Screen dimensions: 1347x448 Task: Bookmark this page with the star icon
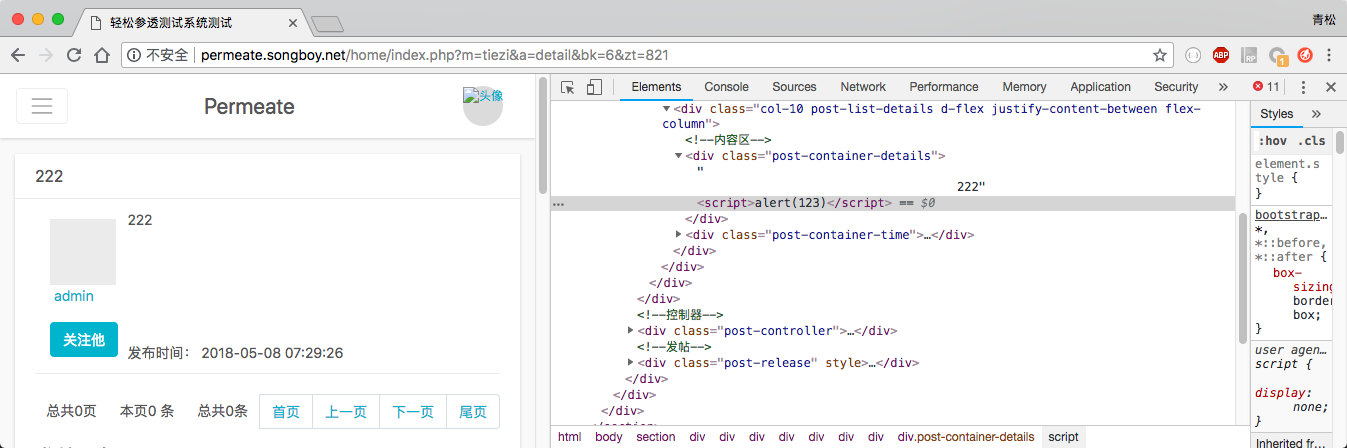click(x=1159, y=55)
